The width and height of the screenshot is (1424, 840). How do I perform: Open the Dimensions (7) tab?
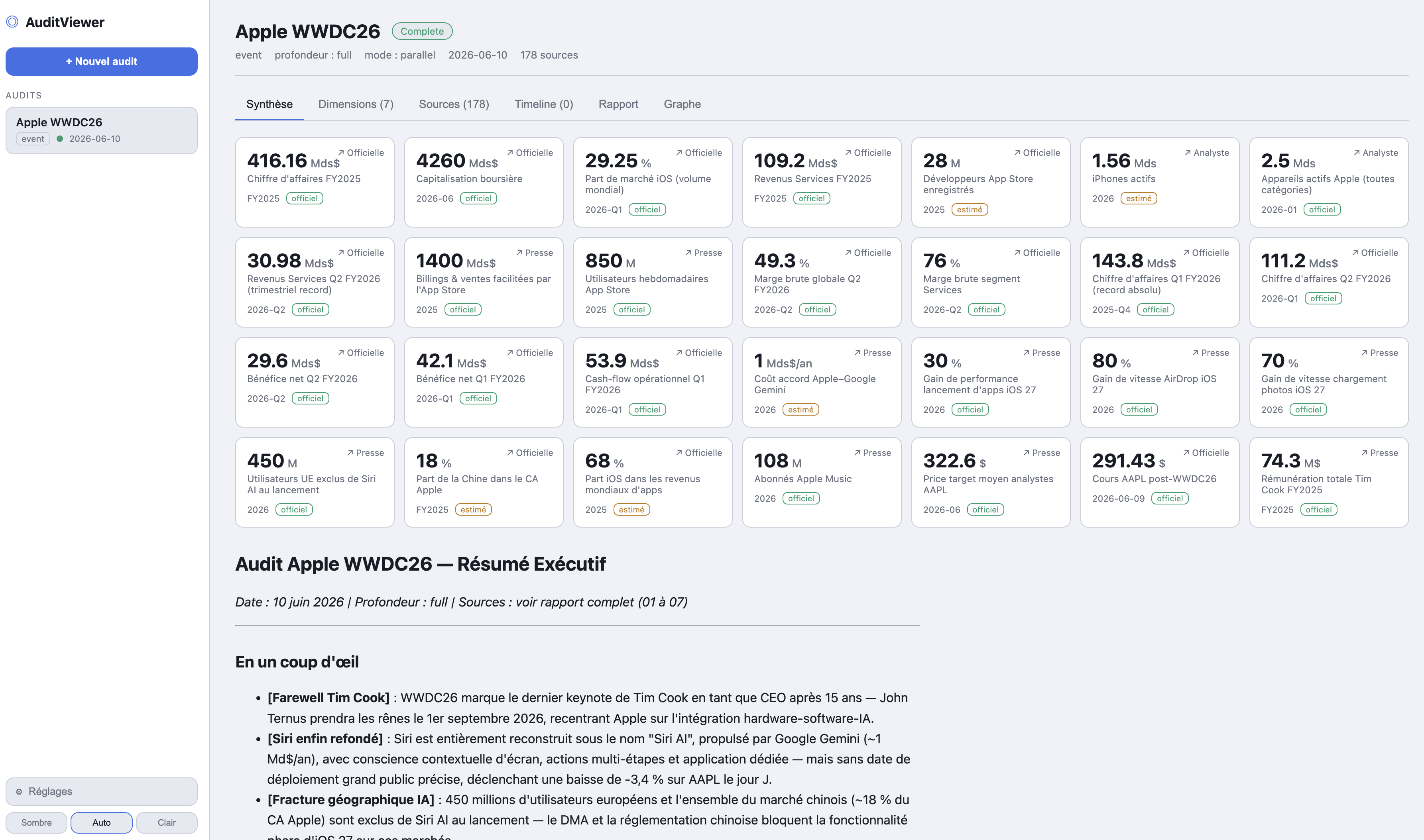[356, 104]
